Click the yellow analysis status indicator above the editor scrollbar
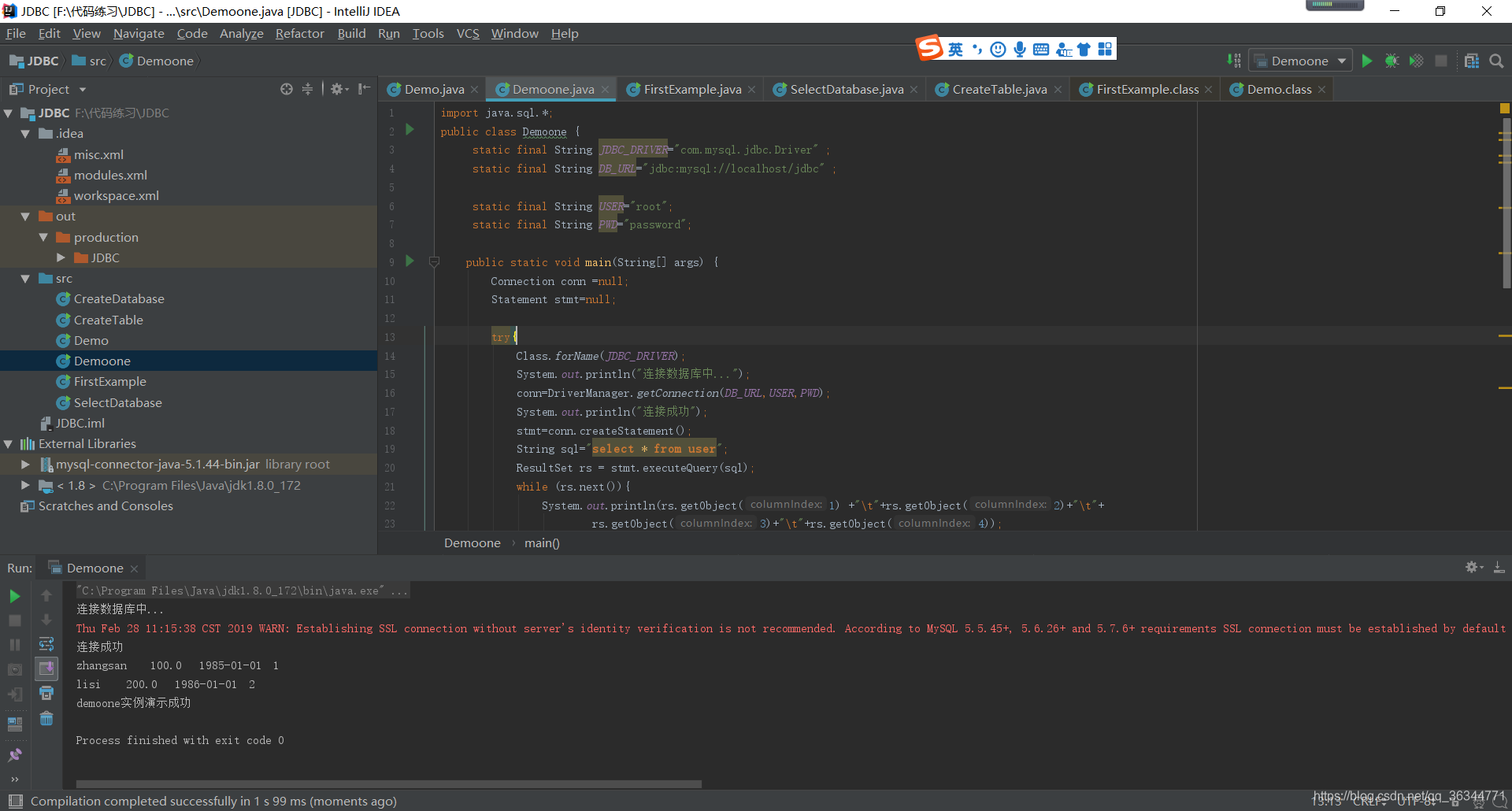Image resolution: width=1512 pixels, height=811 pixels. coord(1505,109)
